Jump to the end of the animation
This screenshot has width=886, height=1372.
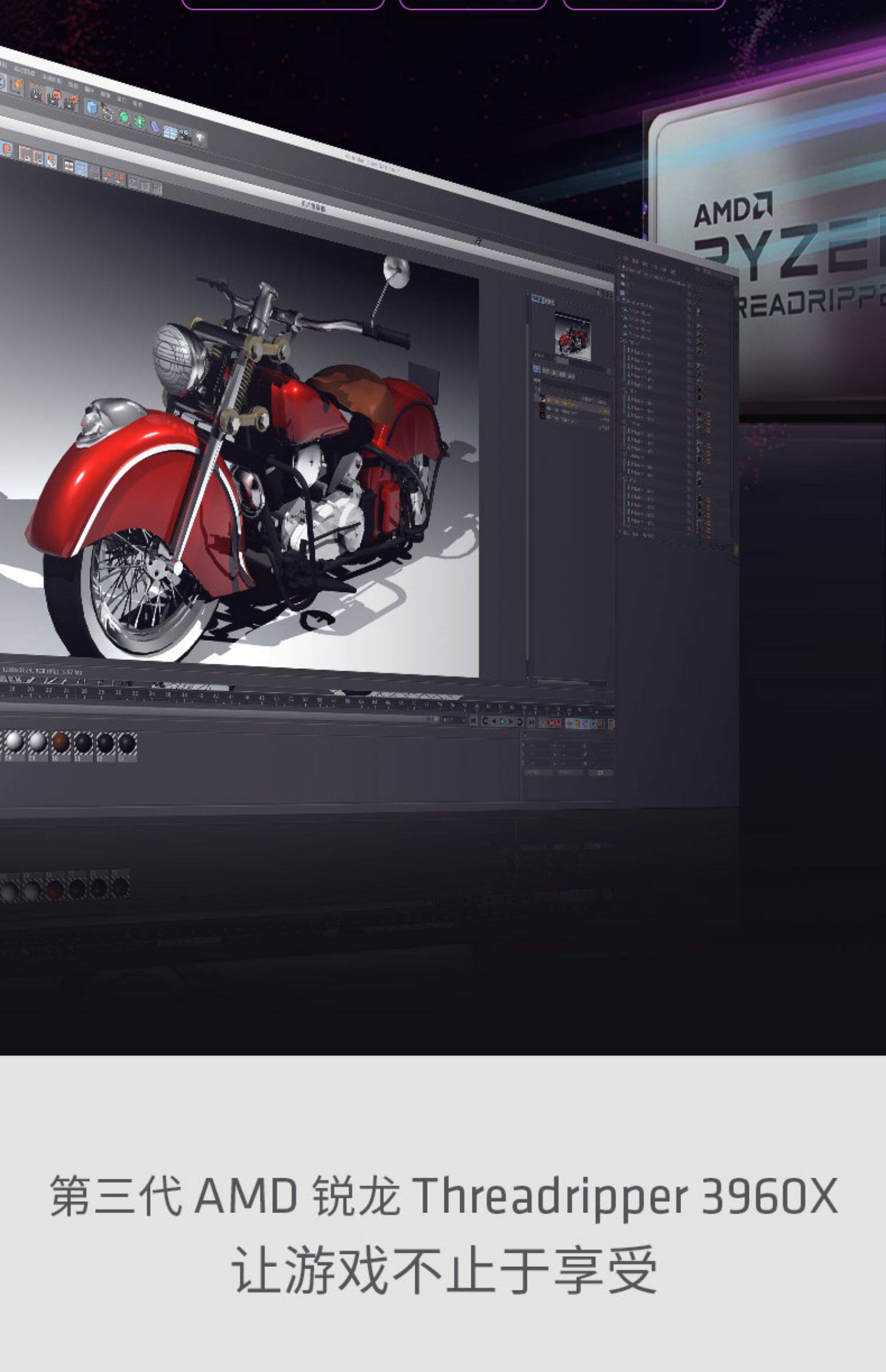pos(530,722)
